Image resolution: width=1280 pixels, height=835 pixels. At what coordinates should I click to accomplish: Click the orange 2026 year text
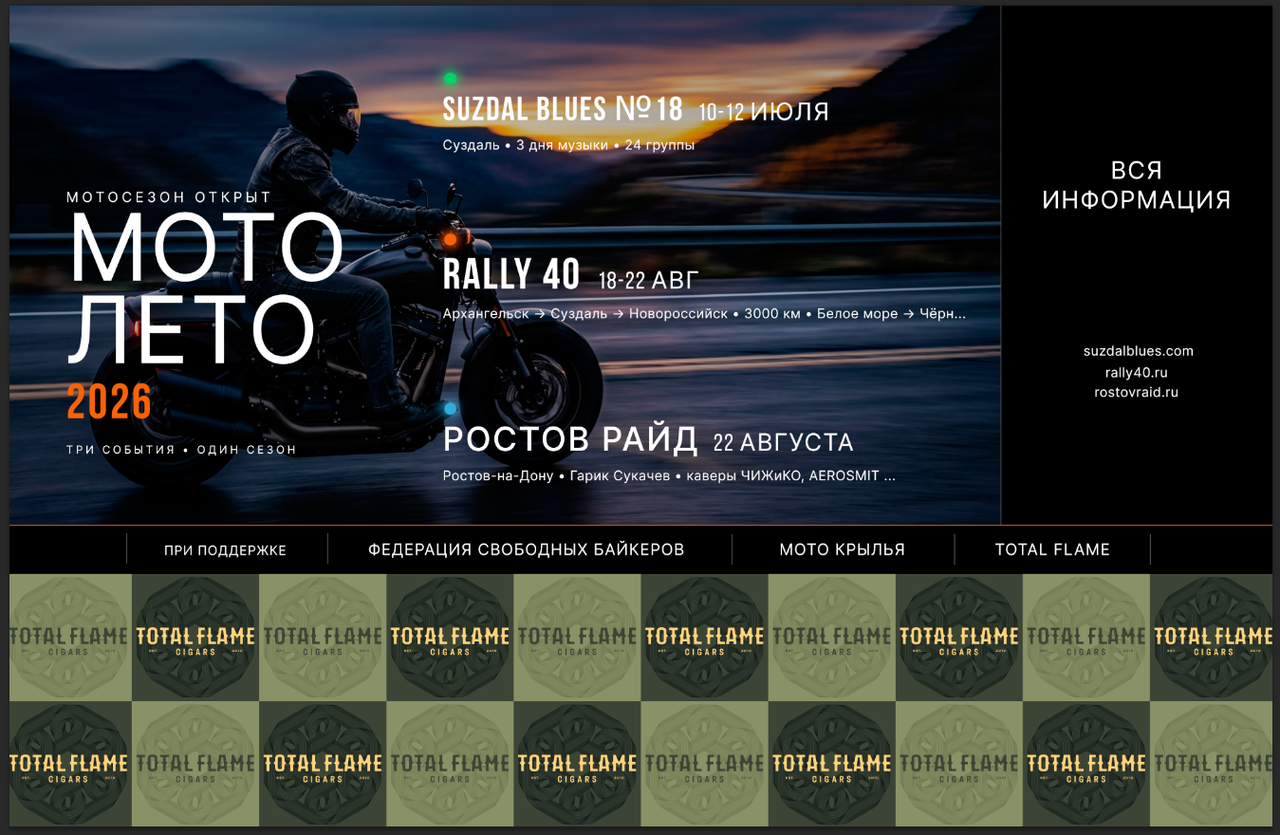coord(109,402)
